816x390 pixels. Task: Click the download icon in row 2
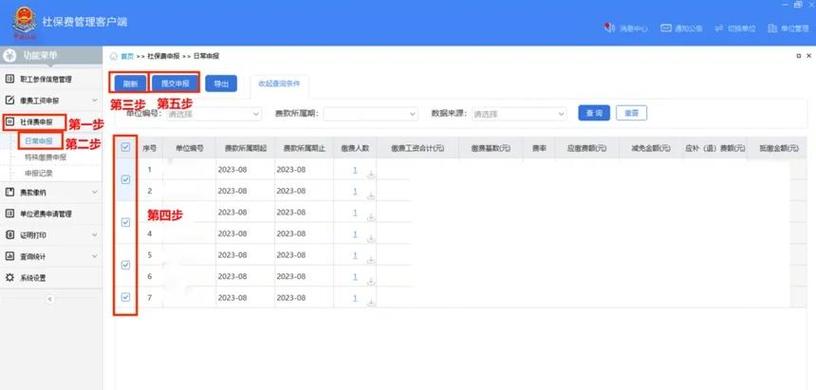[x=371, y=196]
